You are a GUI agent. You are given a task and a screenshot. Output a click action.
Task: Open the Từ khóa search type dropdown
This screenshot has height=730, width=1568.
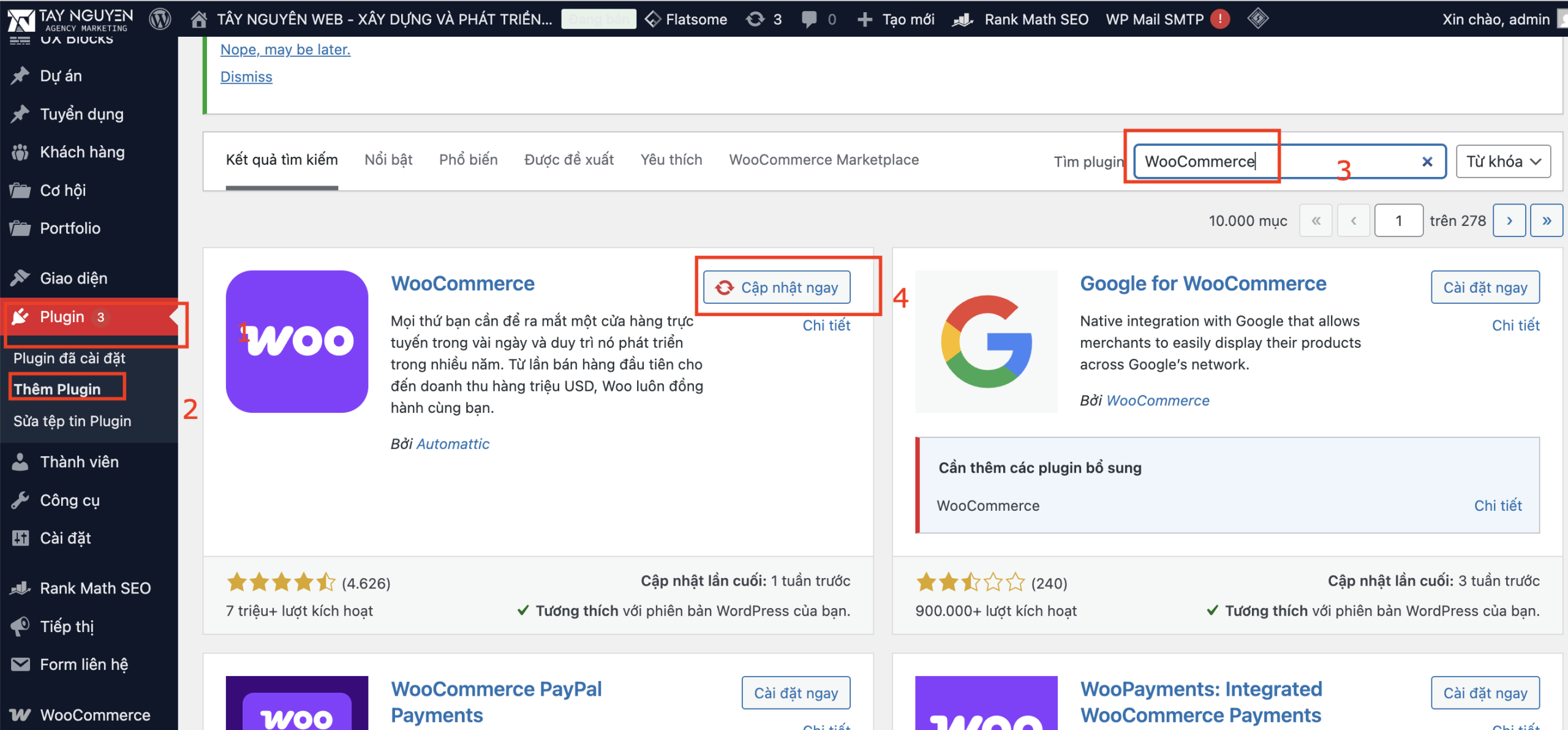click(1502, 162)
